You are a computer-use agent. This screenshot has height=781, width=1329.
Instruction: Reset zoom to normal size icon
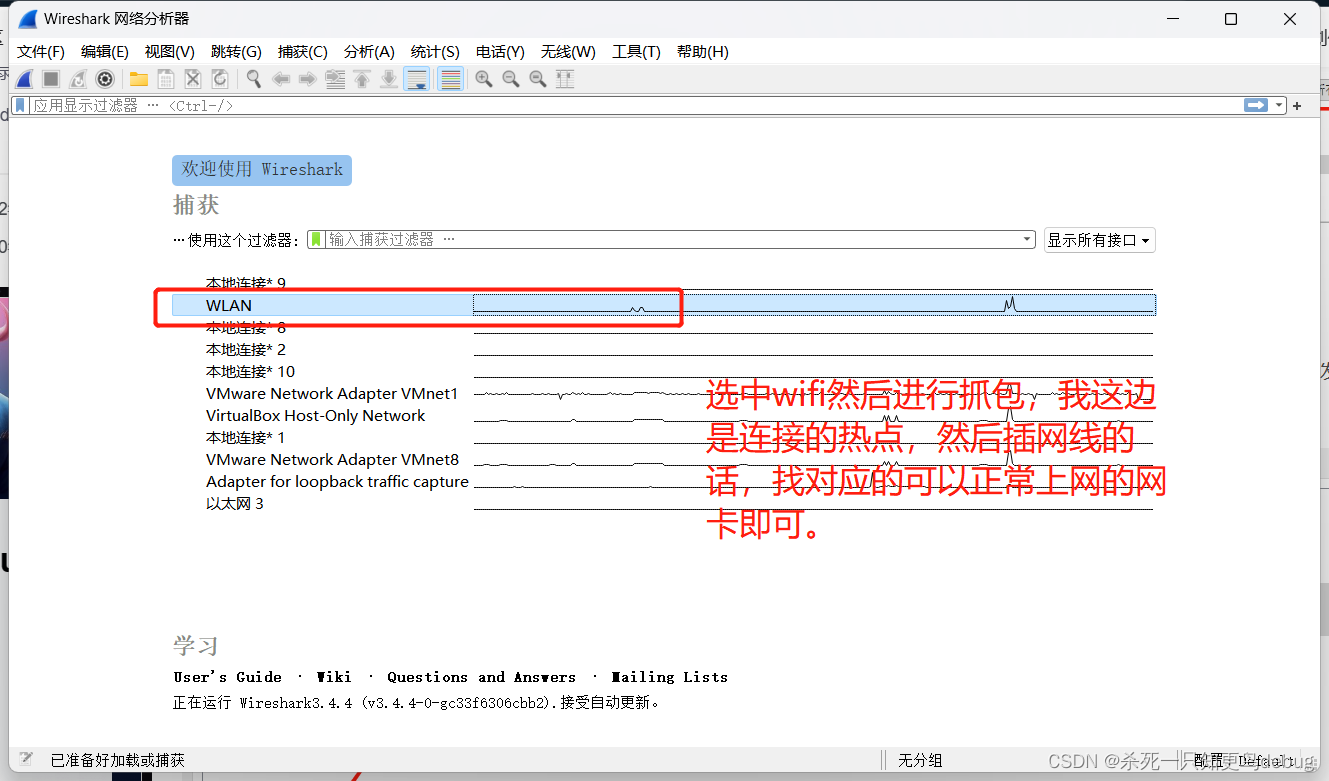pos(538,79)
